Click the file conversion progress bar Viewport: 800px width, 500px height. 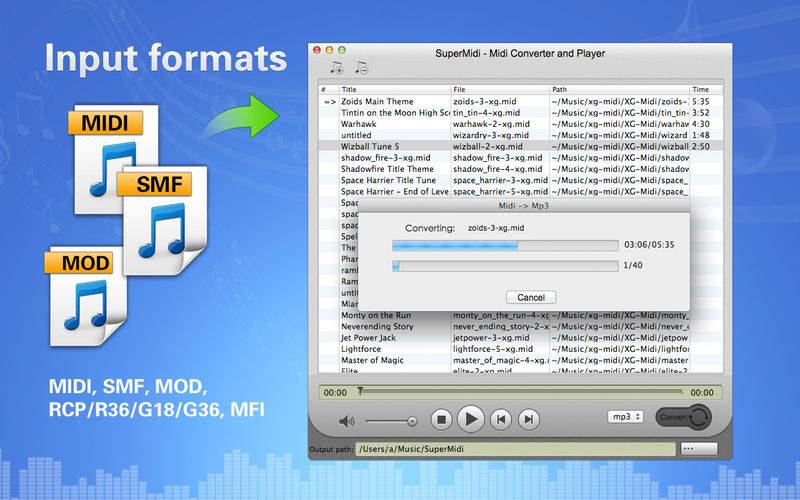(505, 245)
